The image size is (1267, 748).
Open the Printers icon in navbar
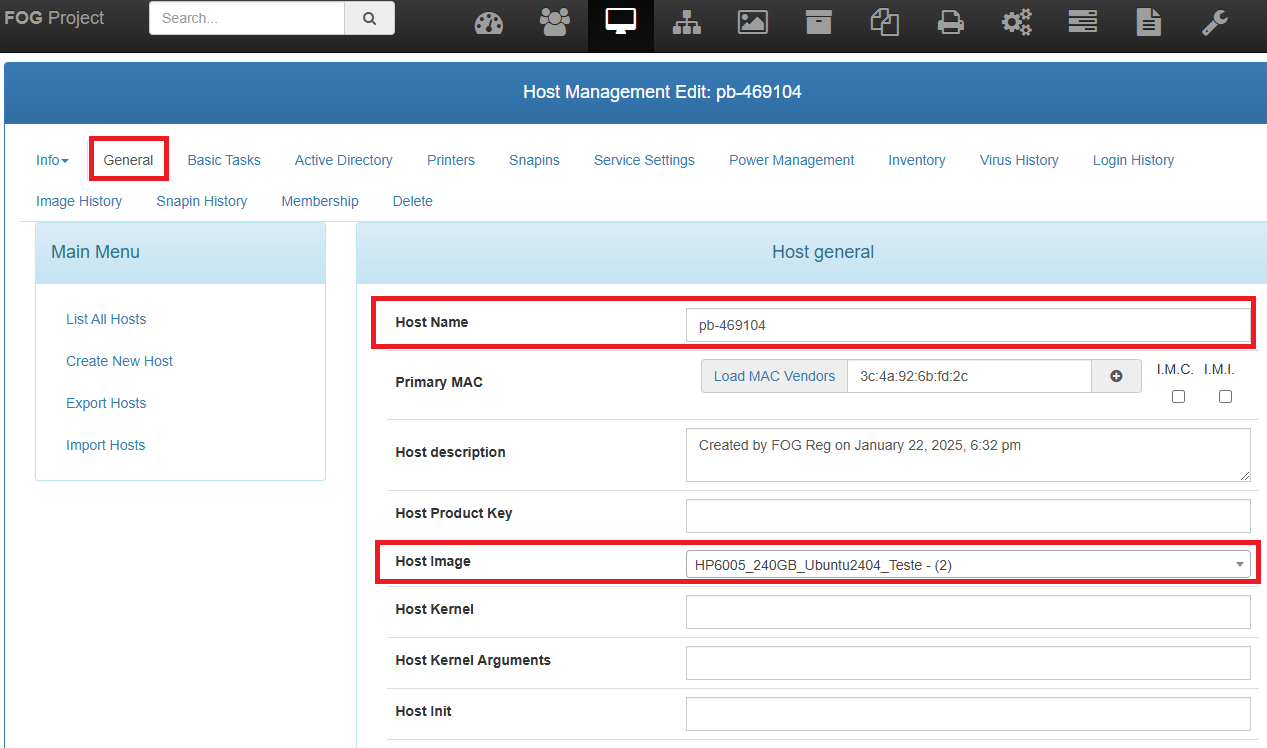click(951, 23)
